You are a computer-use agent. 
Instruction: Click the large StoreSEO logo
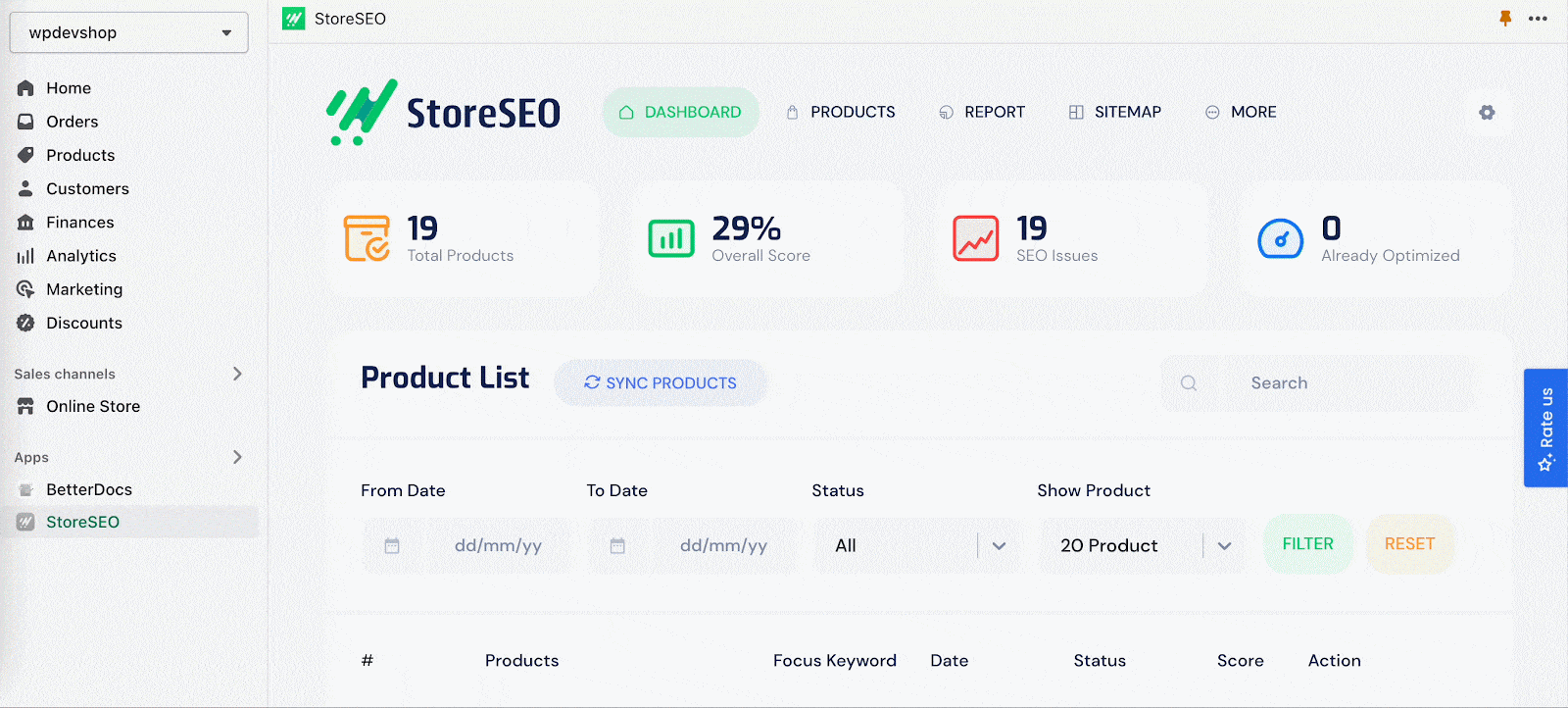tap(443, 112)
